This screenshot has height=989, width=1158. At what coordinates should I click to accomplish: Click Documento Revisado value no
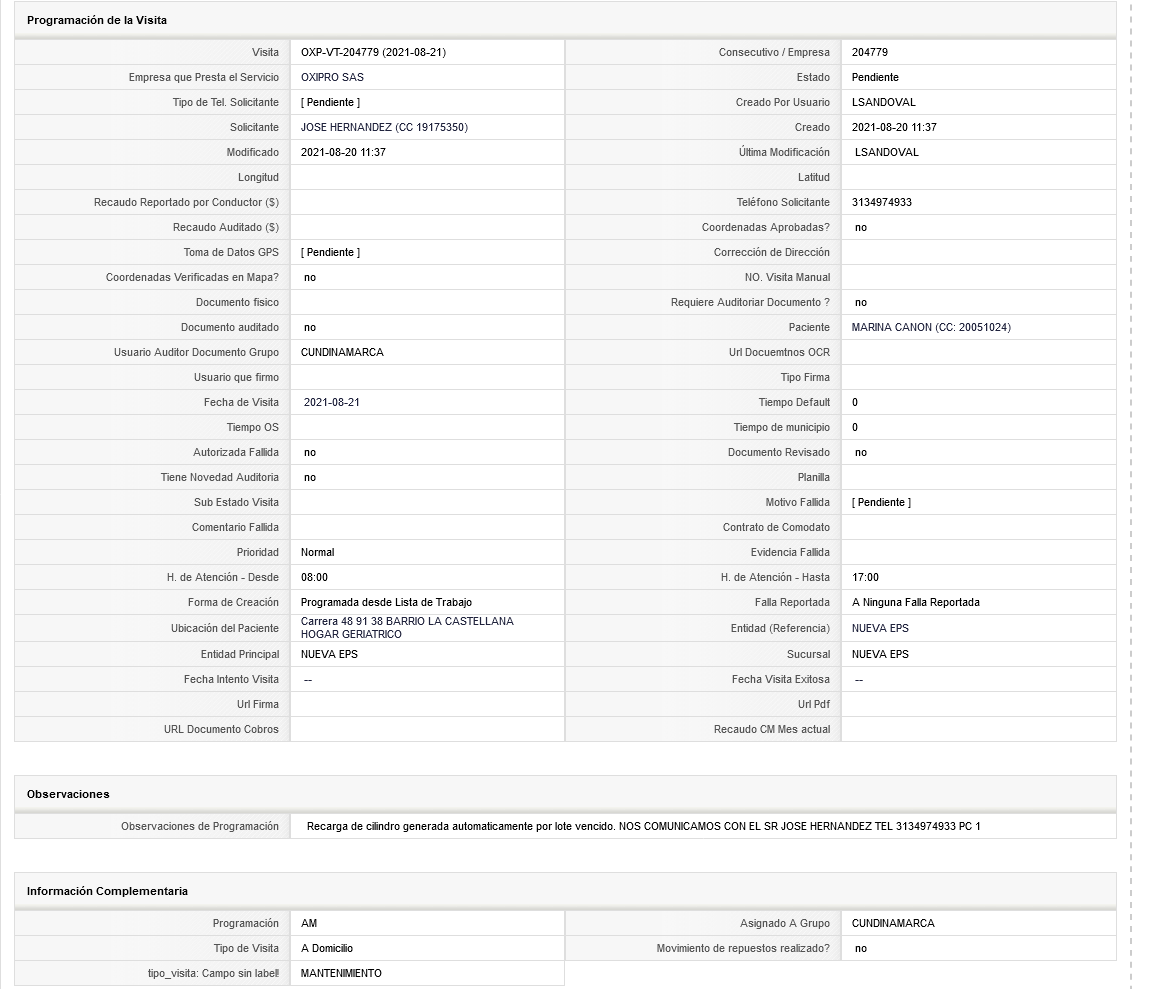coord(860,453)
